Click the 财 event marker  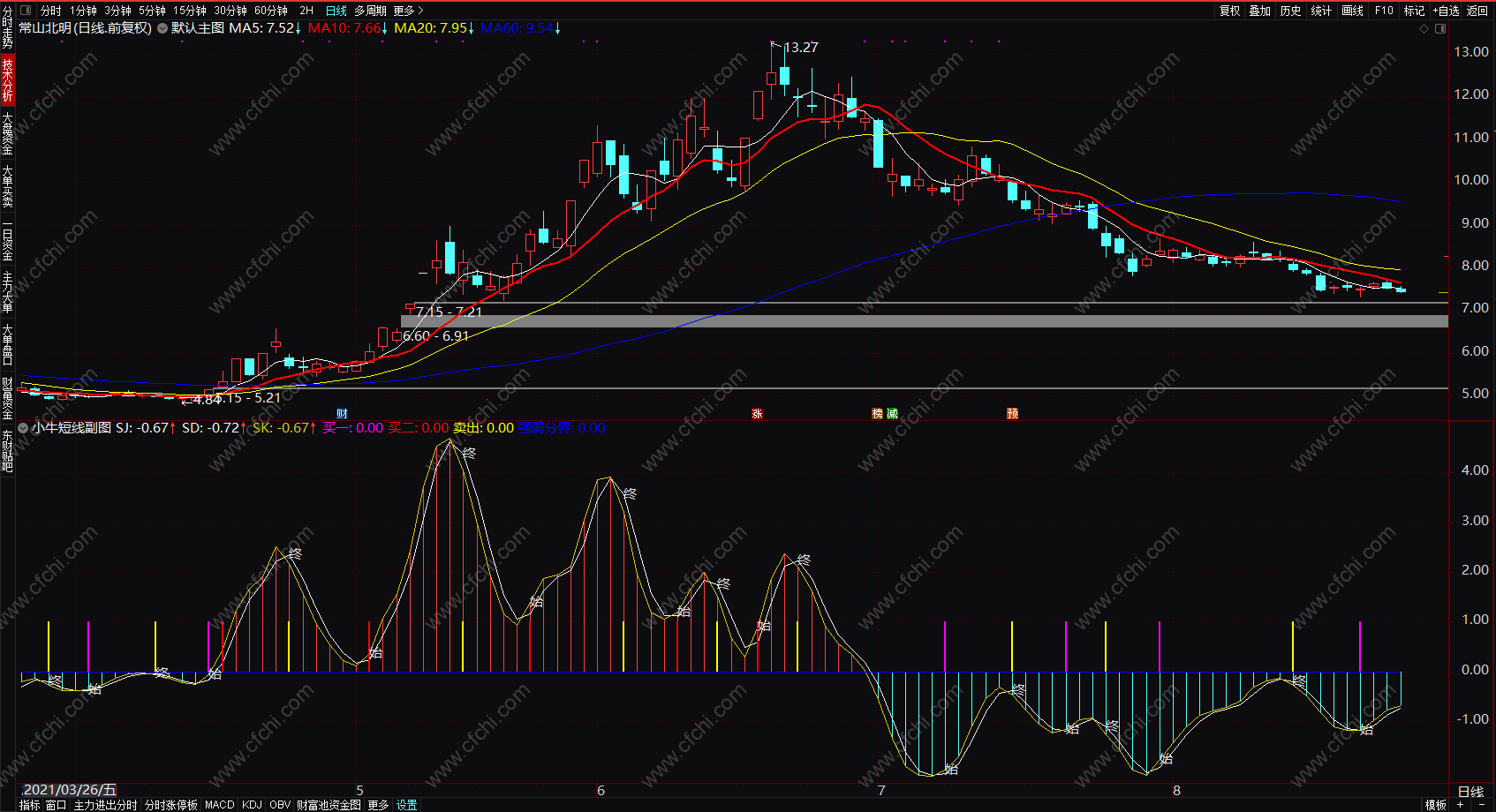click(x=342, y=414)
